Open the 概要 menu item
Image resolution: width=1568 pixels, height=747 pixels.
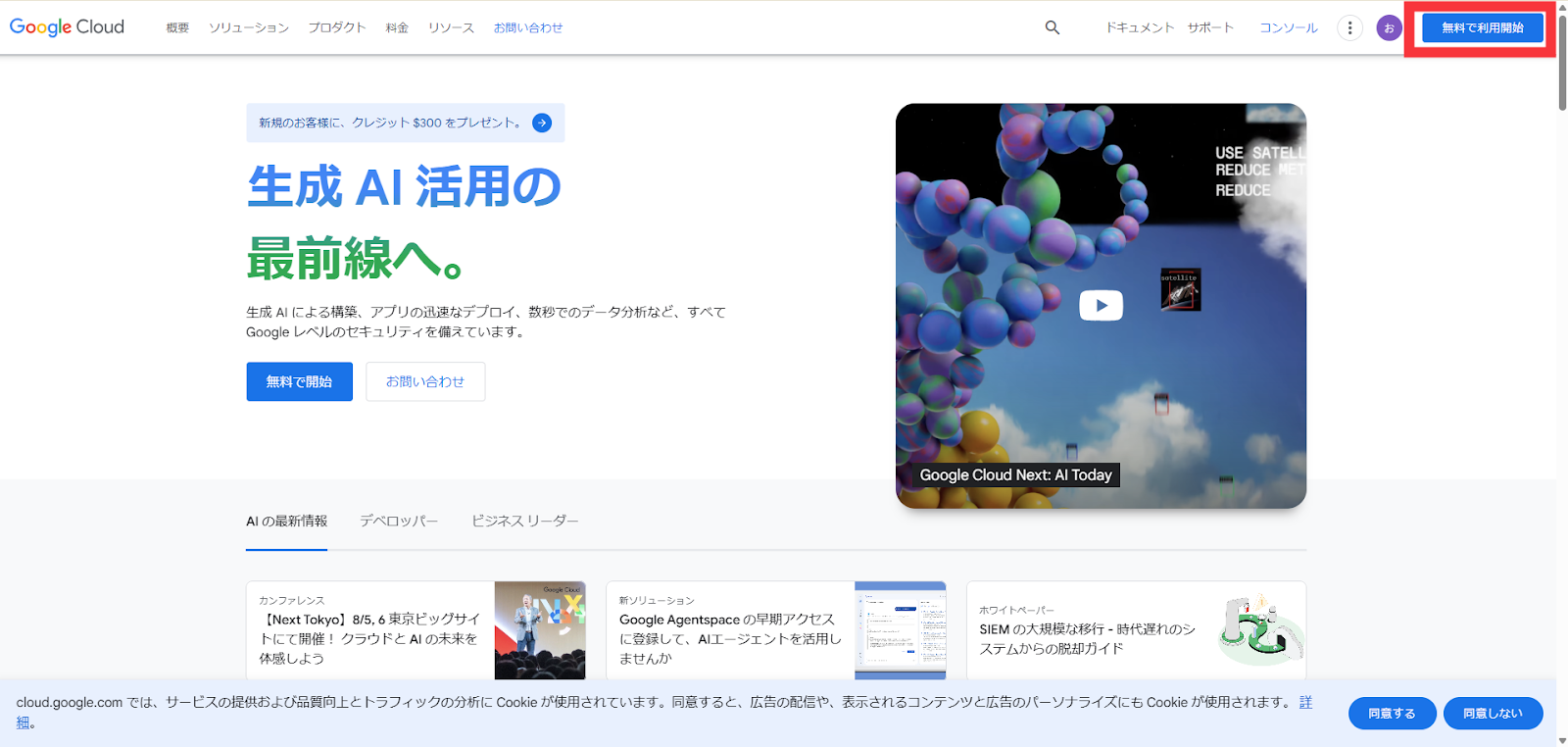click(177, 27)
